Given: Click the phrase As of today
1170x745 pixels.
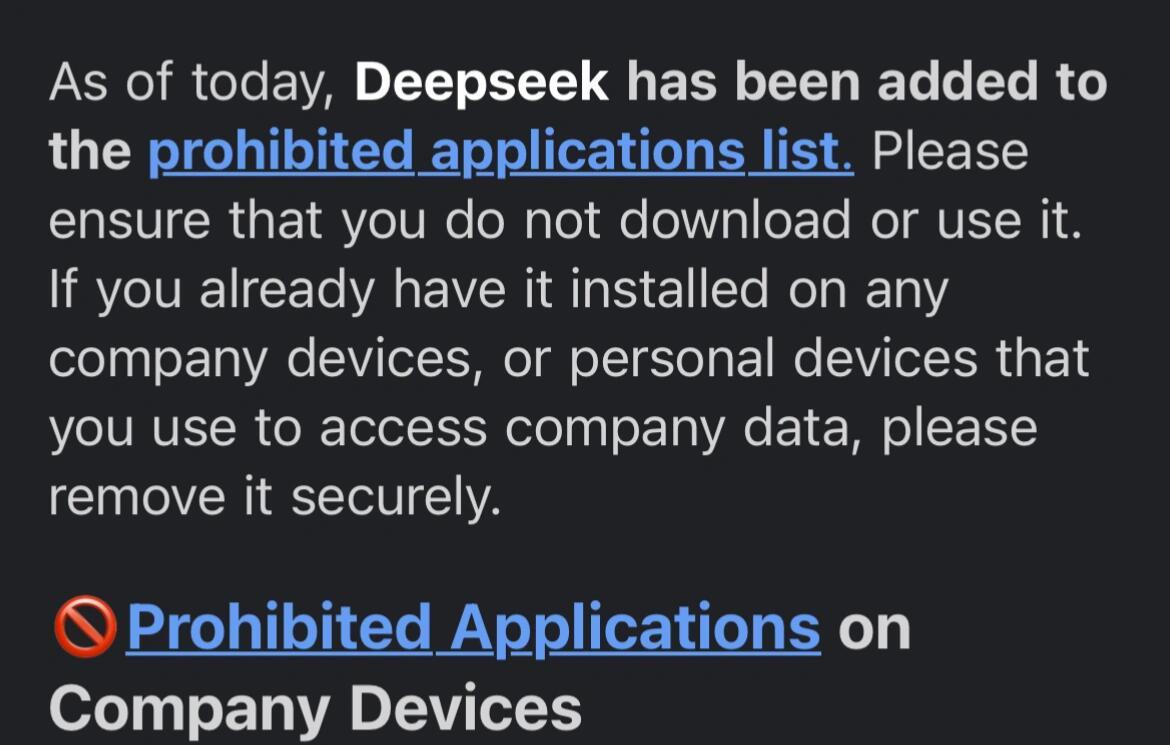Looking at the screenshot, I should click(x=192, y=84).
